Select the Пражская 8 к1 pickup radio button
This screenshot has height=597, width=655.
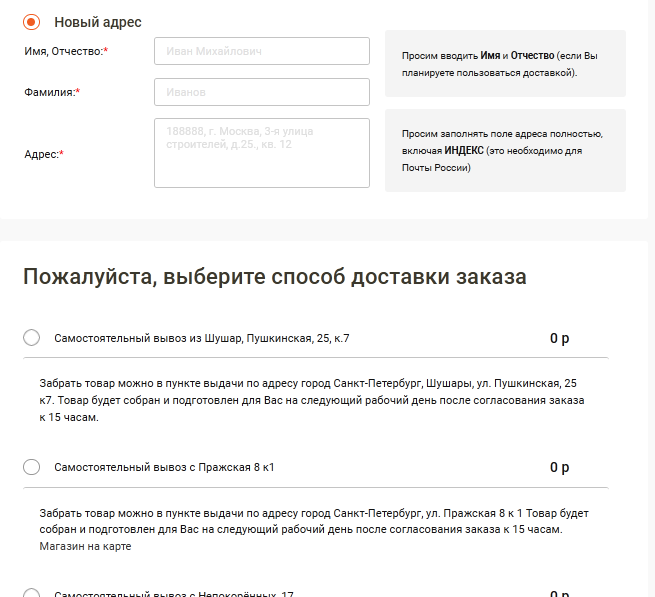click(31, 467)
